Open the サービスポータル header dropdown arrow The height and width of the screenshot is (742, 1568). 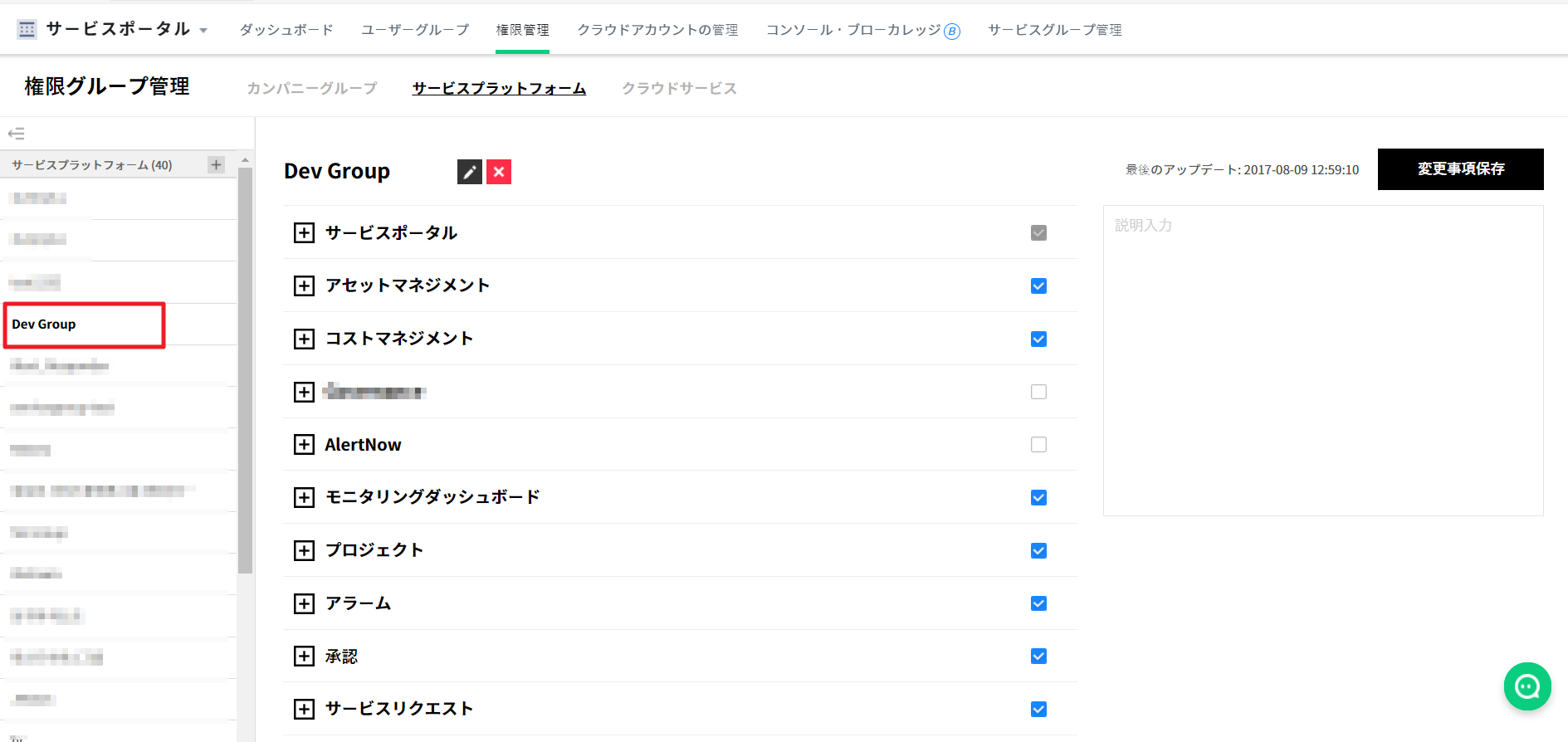pyautogui.click(x=203, y=31)
